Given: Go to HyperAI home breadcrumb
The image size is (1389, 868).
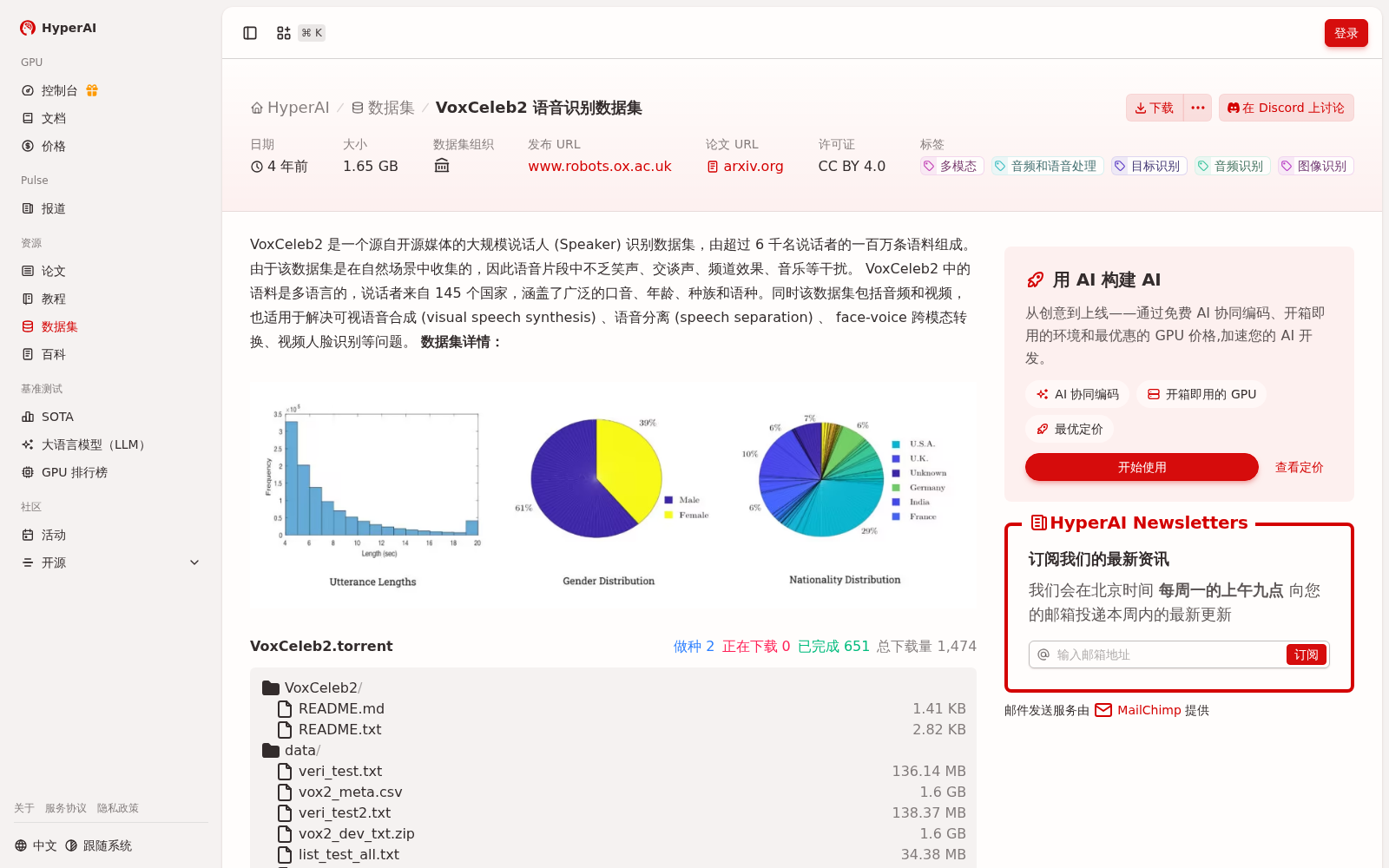Looking at the screenshot, I should (x=290, y=108).
